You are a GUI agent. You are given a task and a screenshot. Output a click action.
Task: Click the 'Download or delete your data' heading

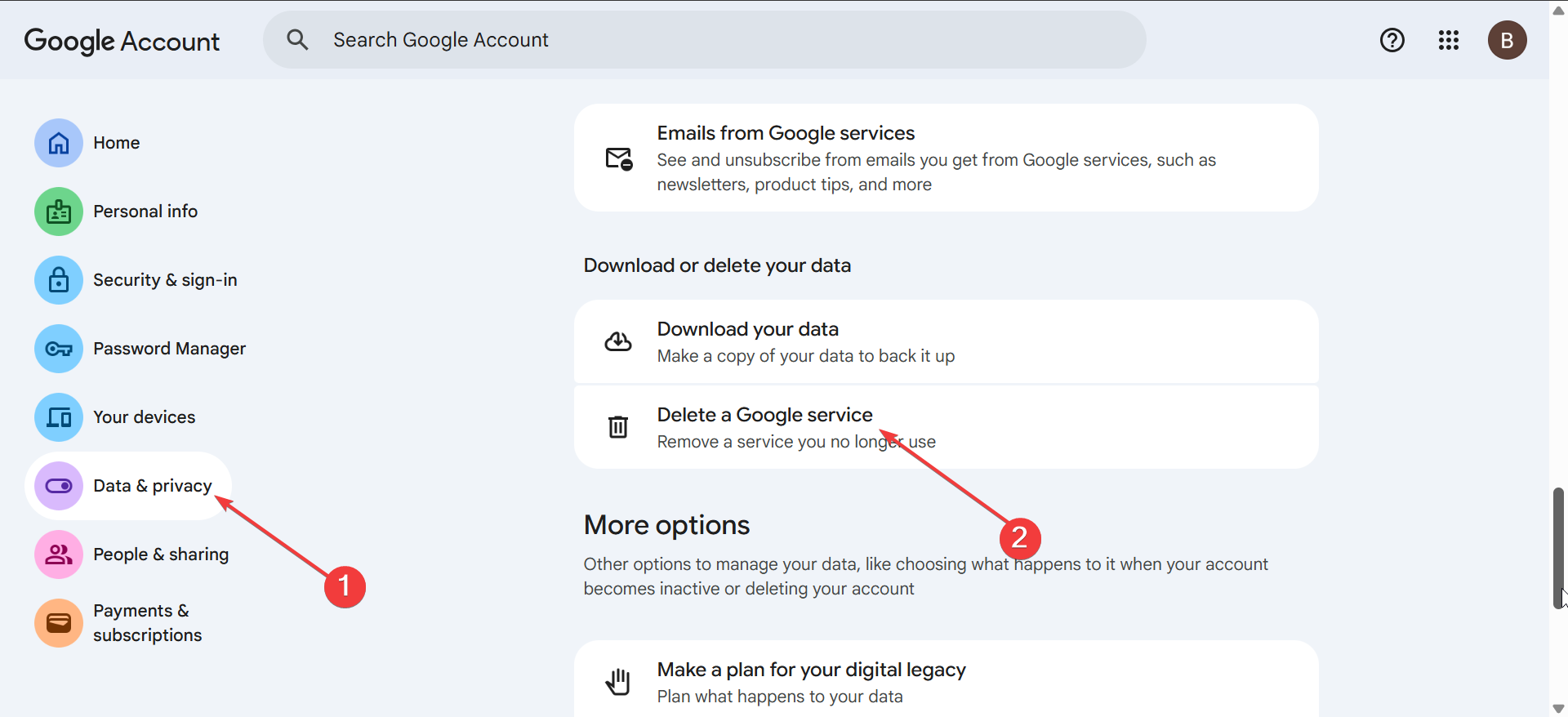click(x=717, y=265)
